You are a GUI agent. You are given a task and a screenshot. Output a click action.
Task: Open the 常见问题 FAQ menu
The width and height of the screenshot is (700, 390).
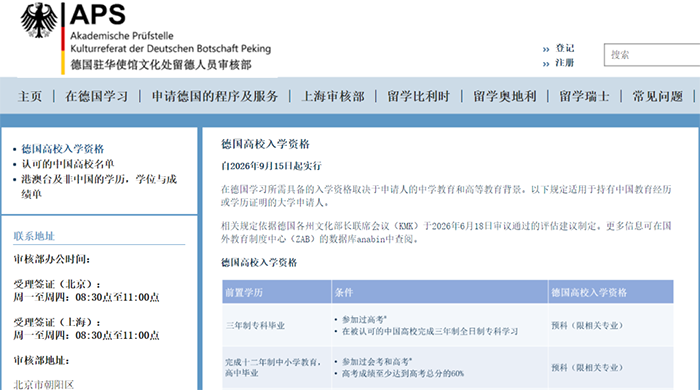(x=658, y=96)
